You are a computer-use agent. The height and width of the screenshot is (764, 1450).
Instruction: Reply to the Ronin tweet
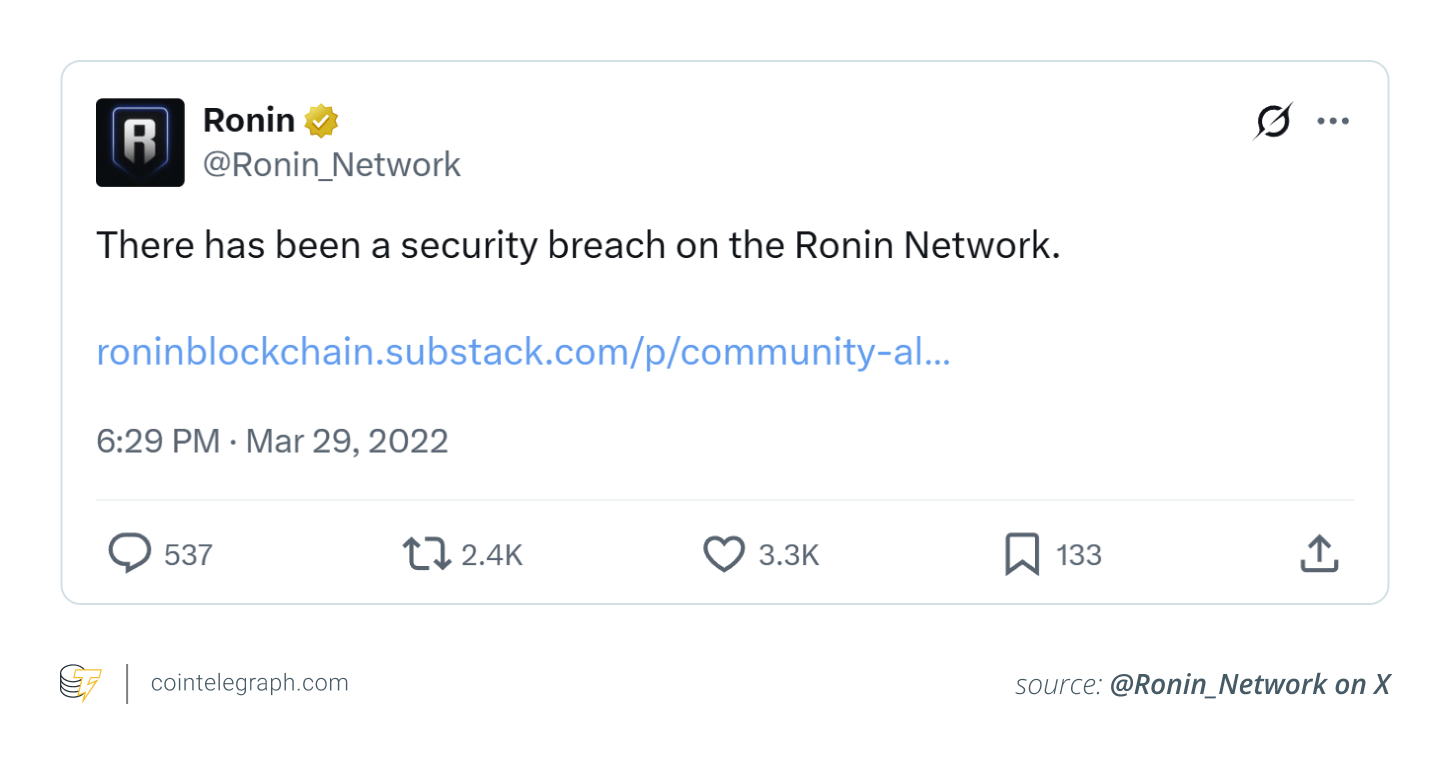click(128, 553)
